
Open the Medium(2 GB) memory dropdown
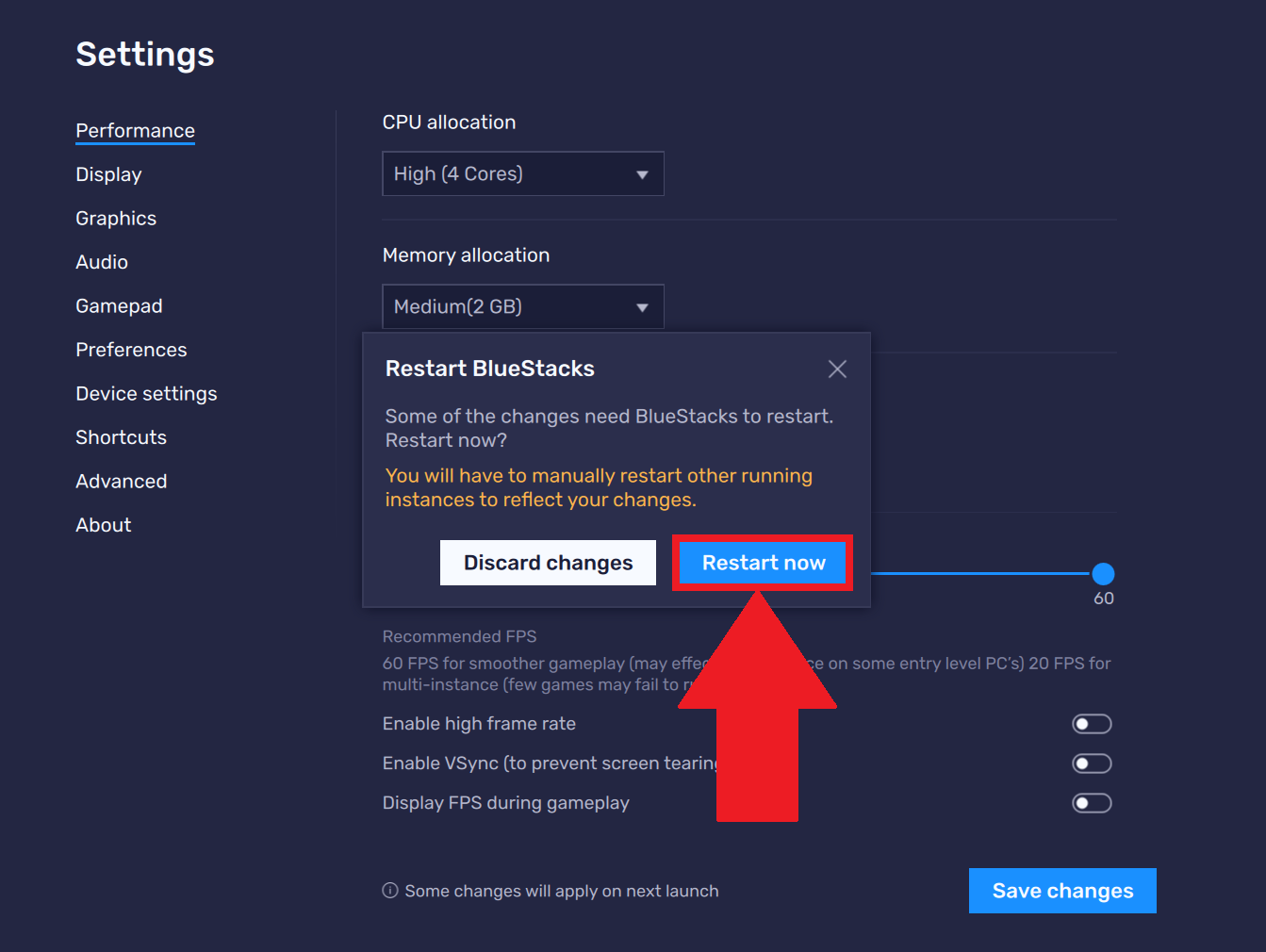[523, 306]
